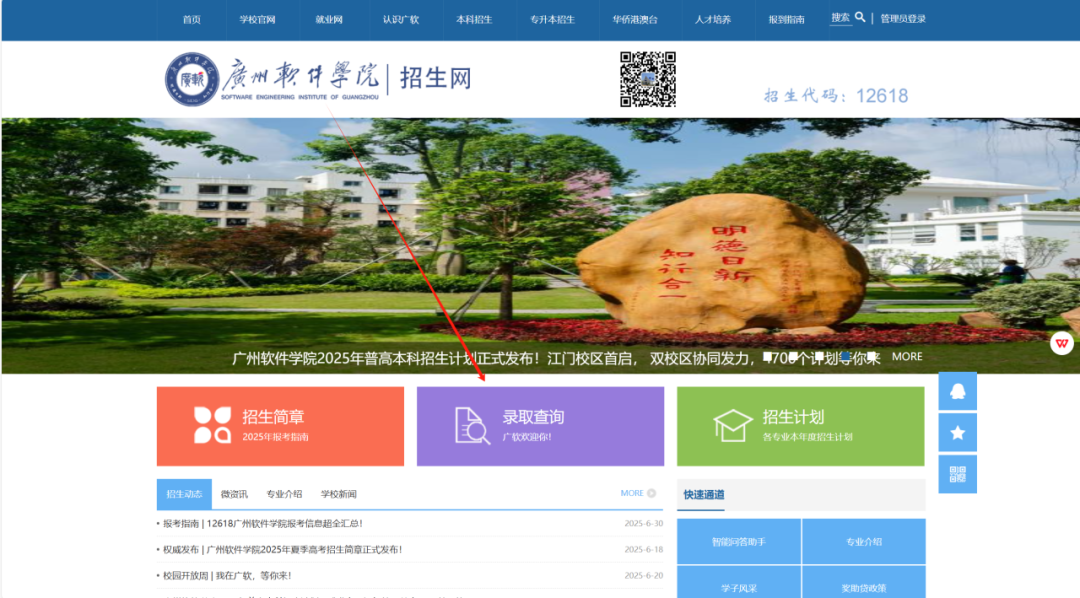Open 奖助贷政策 quick channel tile
Viewport: 1080px width, 598px height.
(864, 582)
